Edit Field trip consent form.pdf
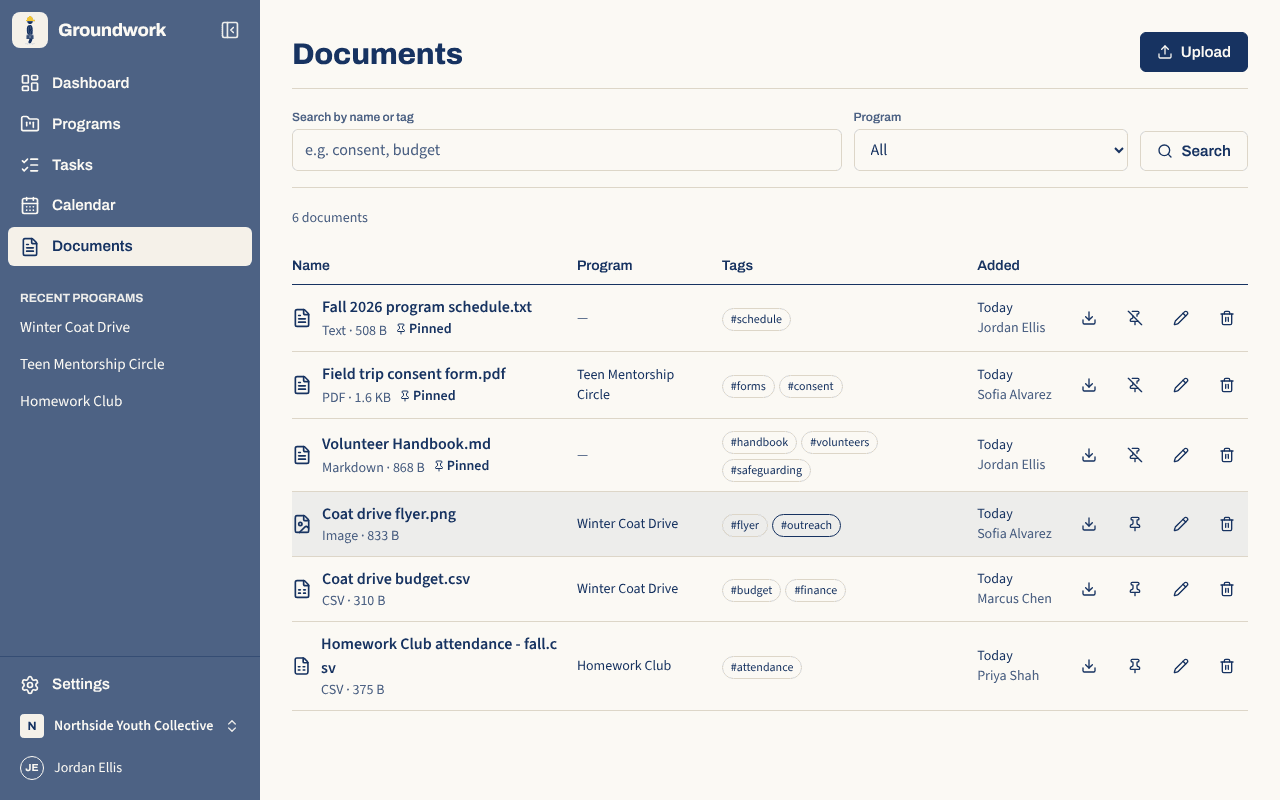1280x800 pixels. pos(1181,385)
